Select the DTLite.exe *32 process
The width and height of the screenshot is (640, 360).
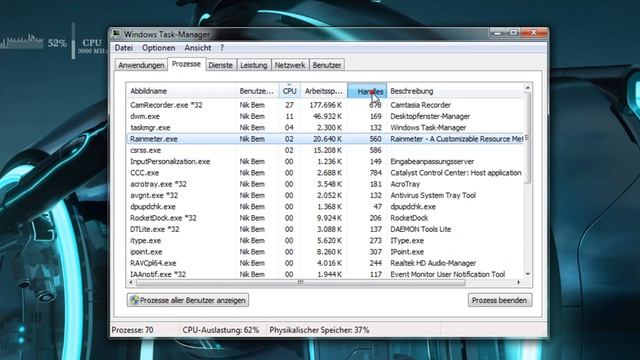[x=325, y=229]
